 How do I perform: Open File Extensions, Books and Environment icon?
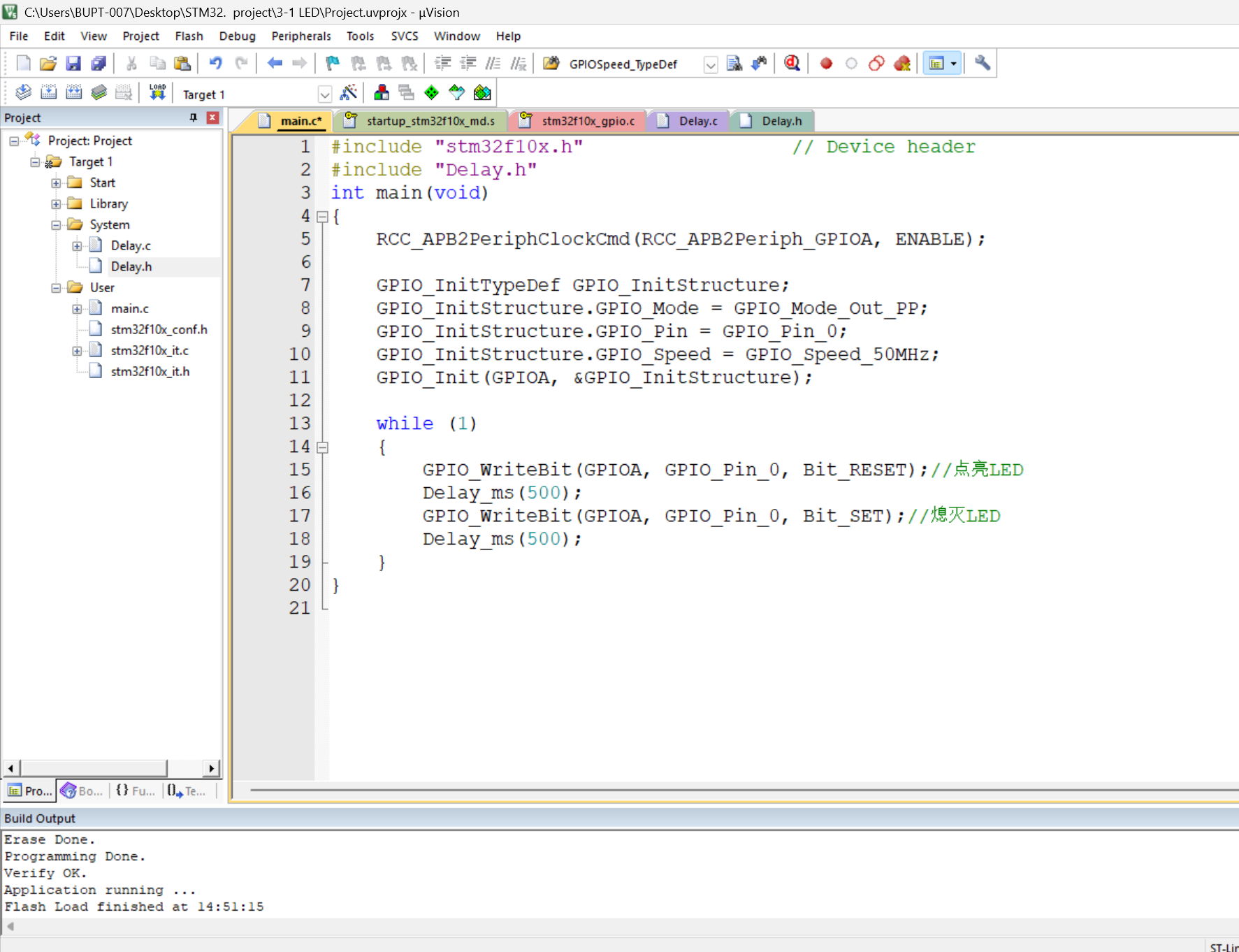[382, 92]
